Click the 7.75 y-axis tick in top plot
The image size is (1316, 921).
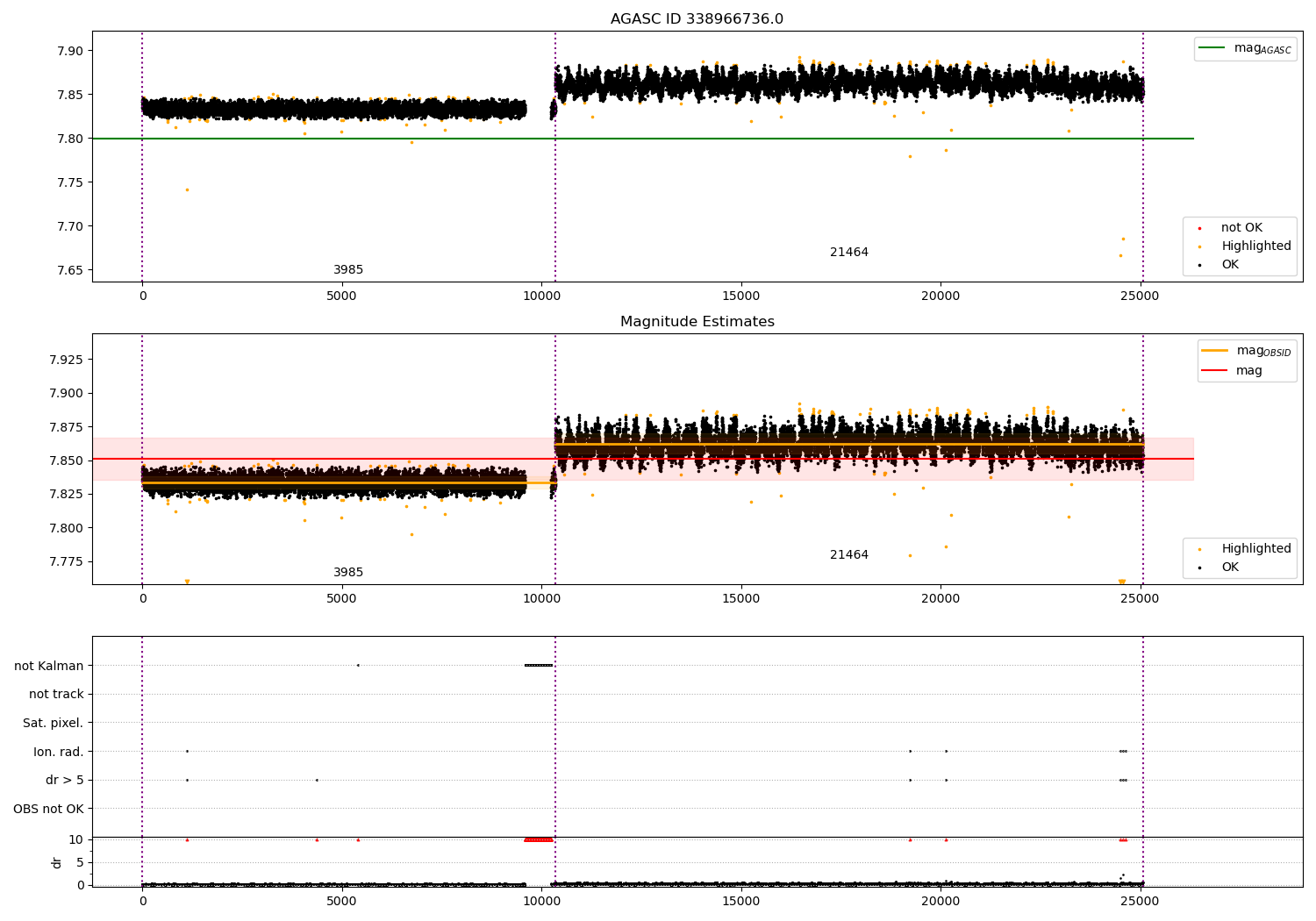tap(70, 182)
